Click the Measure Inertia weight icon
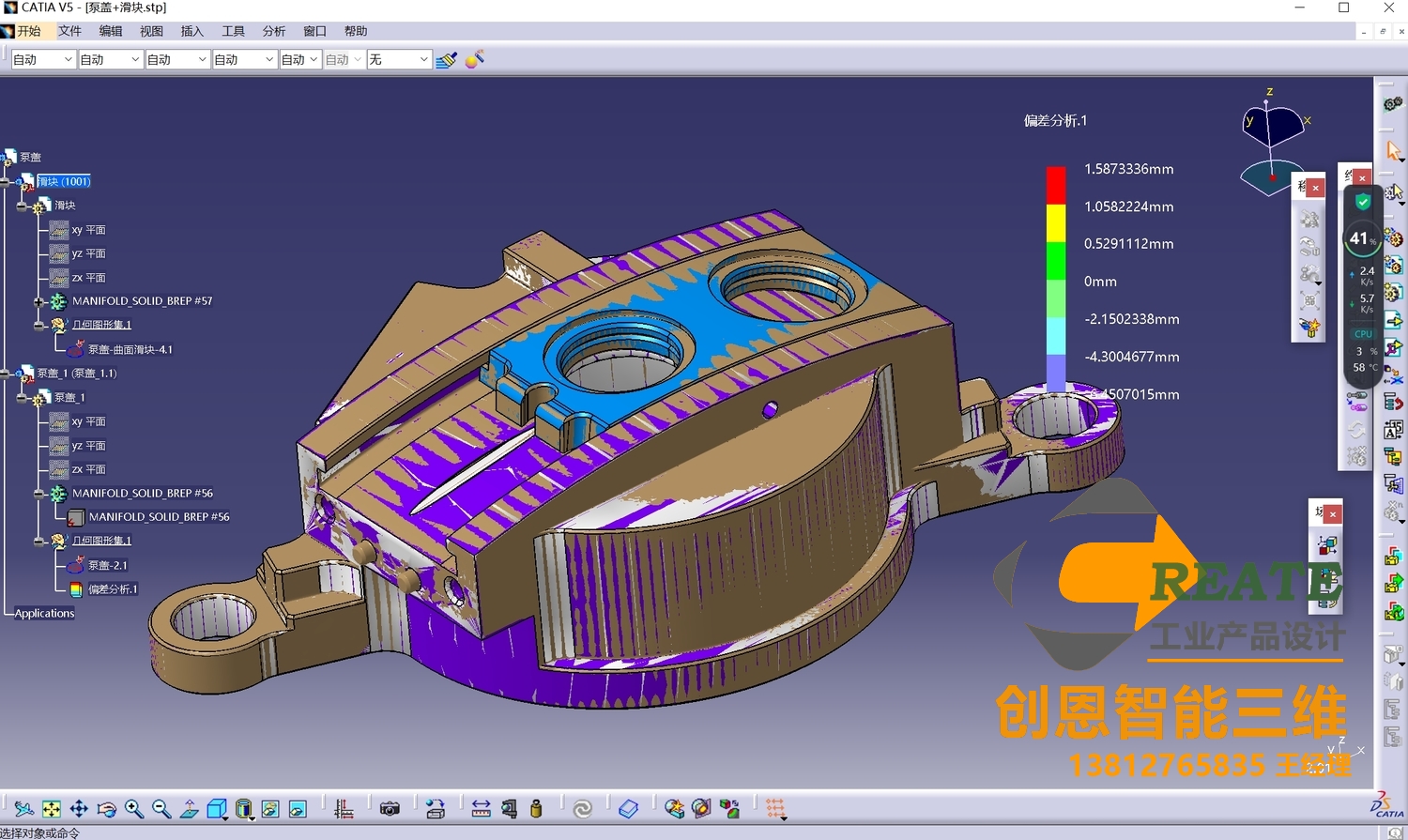Viewport: 1408px width, 840px height. click(x=536, y=809)
